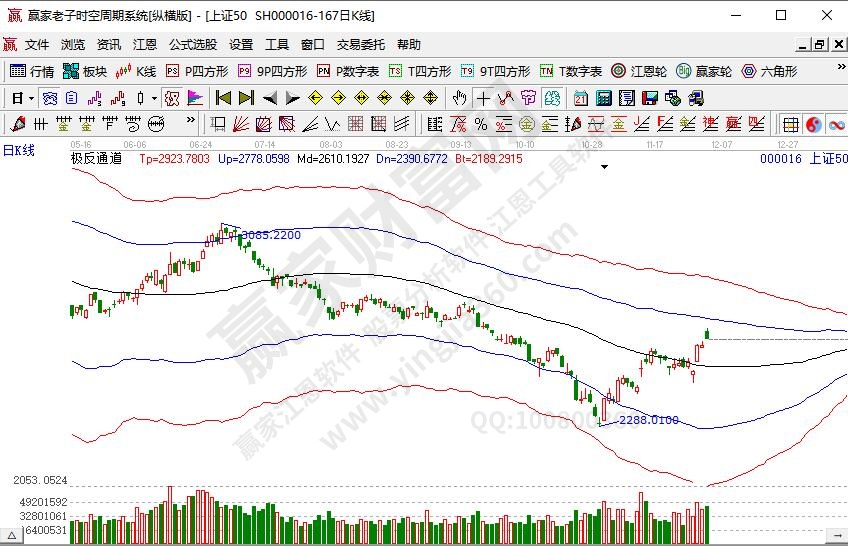Expand the candlestick style dropdown arrow
Viewport: 848px width, 546px height.
[x=153, y=98]
